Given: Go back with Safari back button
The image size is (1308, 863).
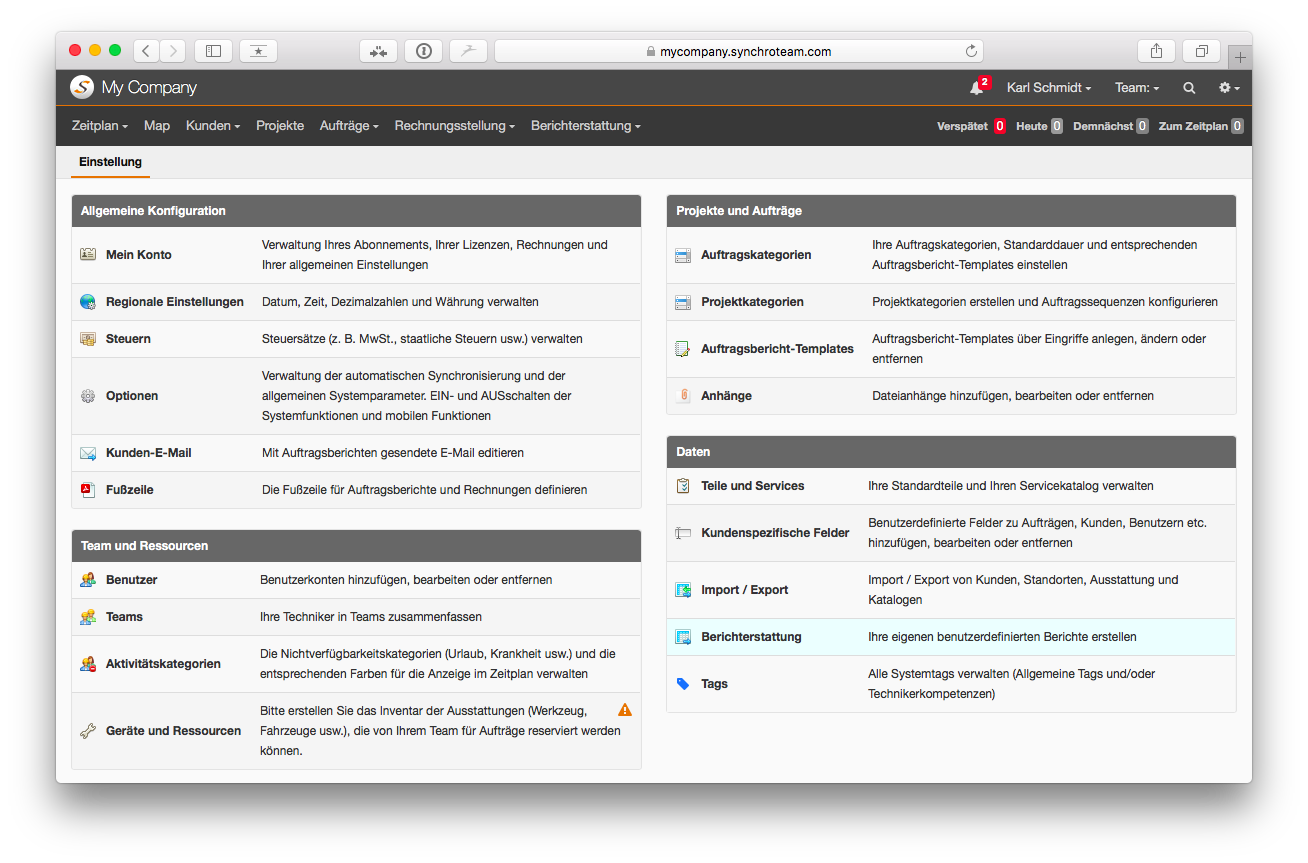Looking at the screenshot, I should pos(146,51).
